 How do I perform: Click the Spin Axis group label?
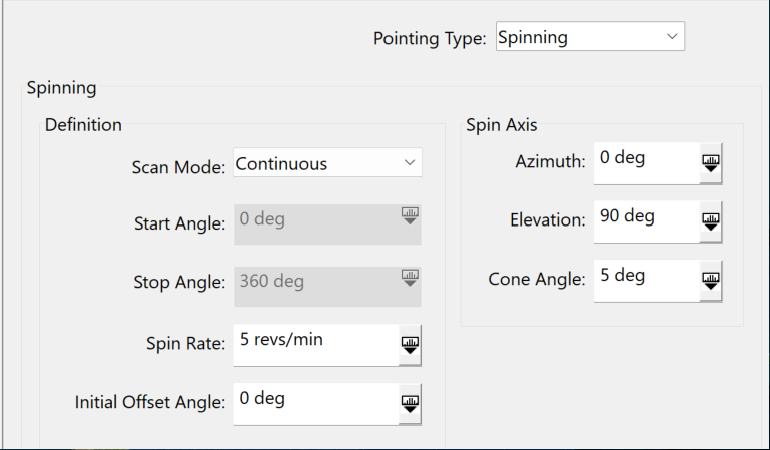501,125
